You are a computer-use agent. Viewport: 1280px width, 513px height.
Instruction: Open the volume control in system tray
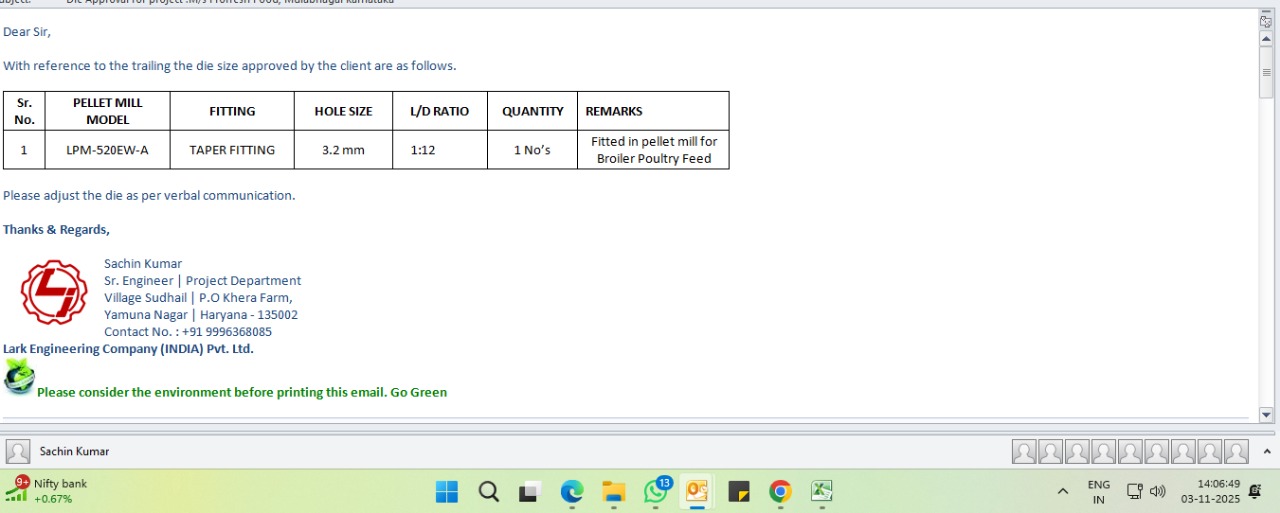coord(1158,491)
